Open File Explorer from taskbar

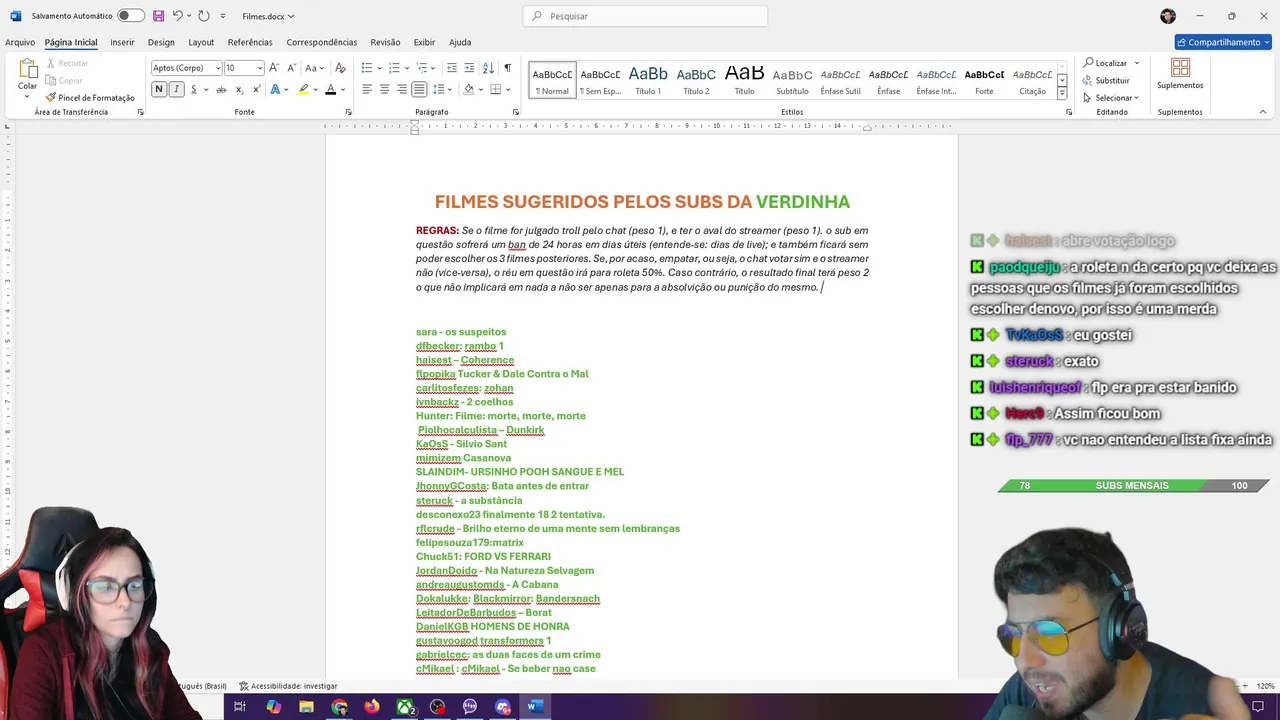tap(306, 706)
